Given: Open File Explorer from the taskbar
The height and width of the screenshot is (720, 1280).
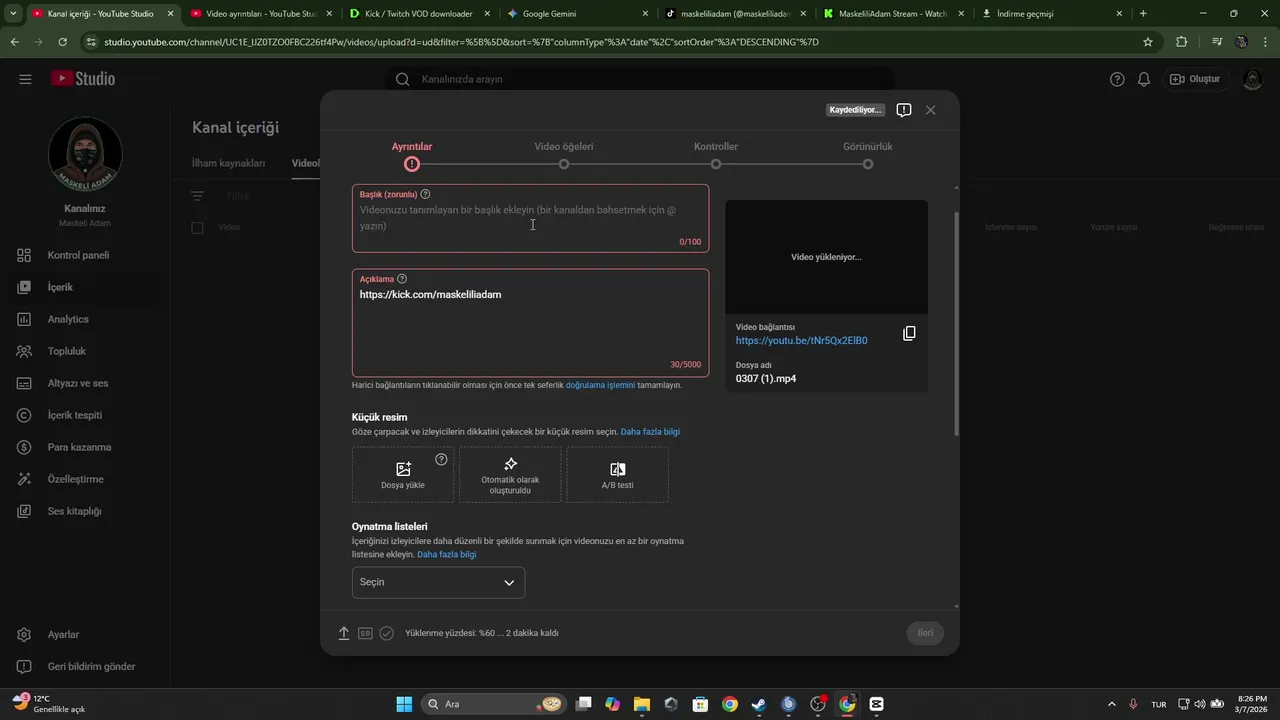Looking at the screenshot, I should 641,704.
